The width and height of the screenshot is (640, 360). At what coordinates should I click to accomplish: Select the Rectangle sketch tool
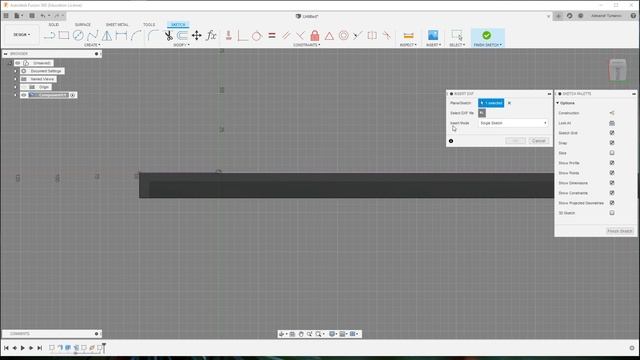[x=64, y=36]
